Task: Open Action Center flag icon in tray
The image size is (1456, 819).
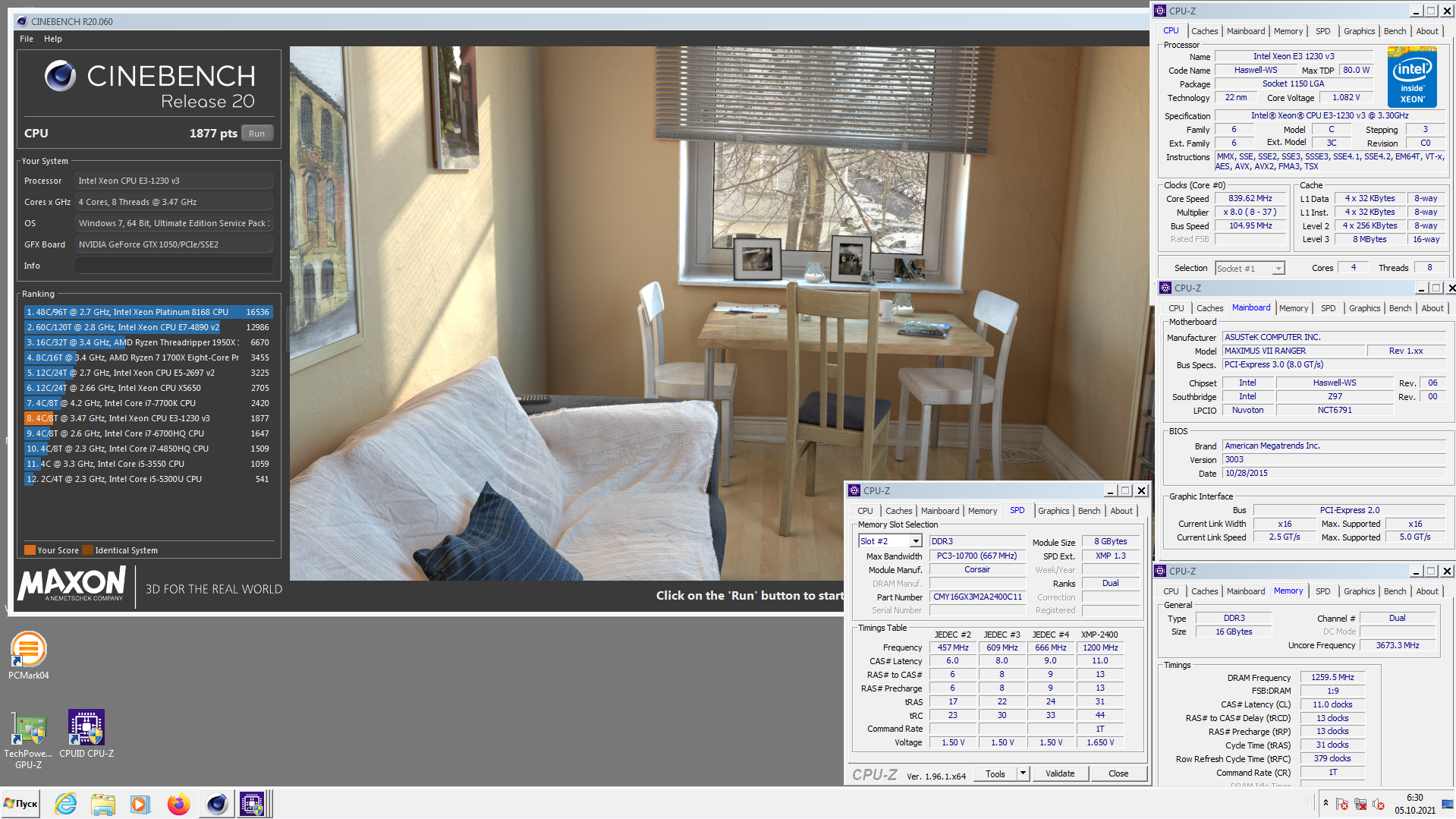Action: tap(1342, 804)
